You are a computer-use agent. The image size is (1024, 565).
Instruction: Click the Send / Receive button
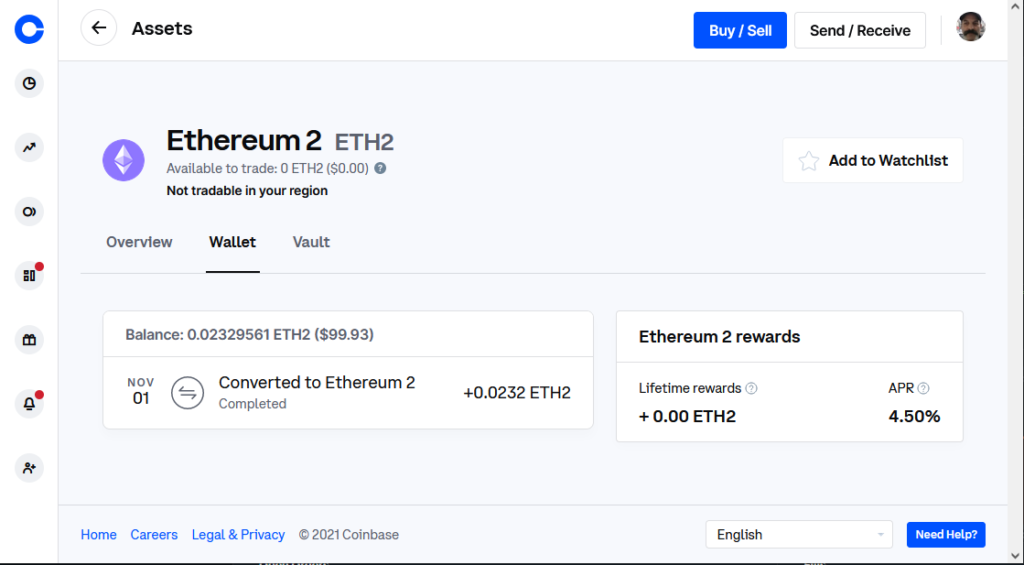point(860,30)
